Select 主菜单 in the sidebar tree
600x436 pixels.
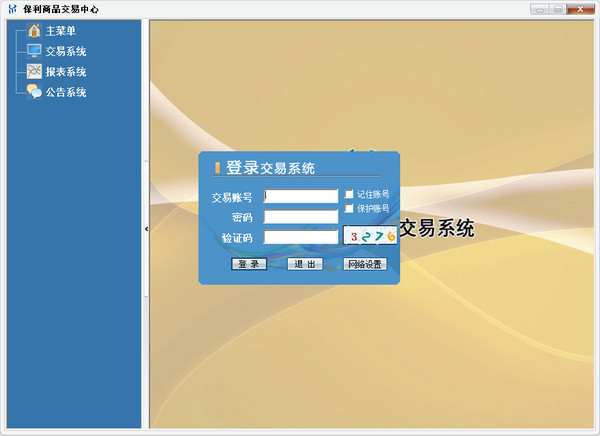(60, 31)
